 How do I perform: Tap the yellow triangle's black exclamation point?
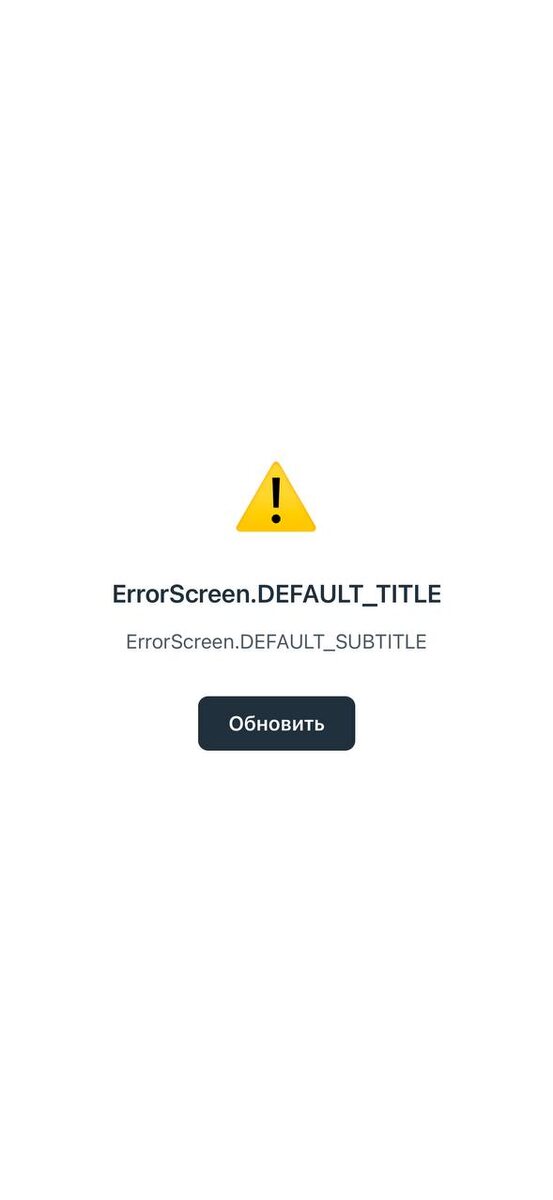click(276, 500)
